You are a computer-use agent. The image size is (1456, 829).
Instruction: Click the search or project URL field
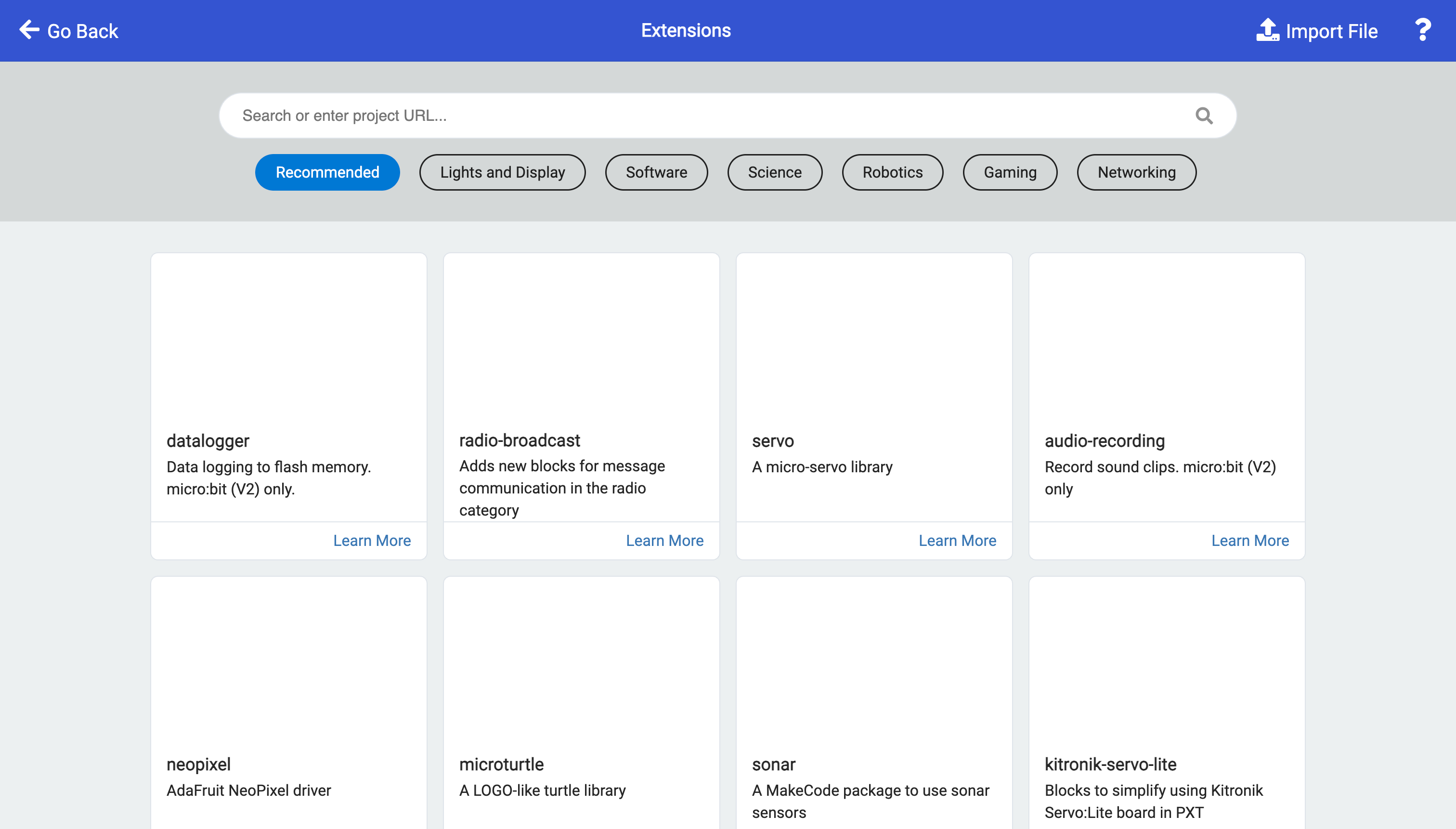click(x=727, y=116)
